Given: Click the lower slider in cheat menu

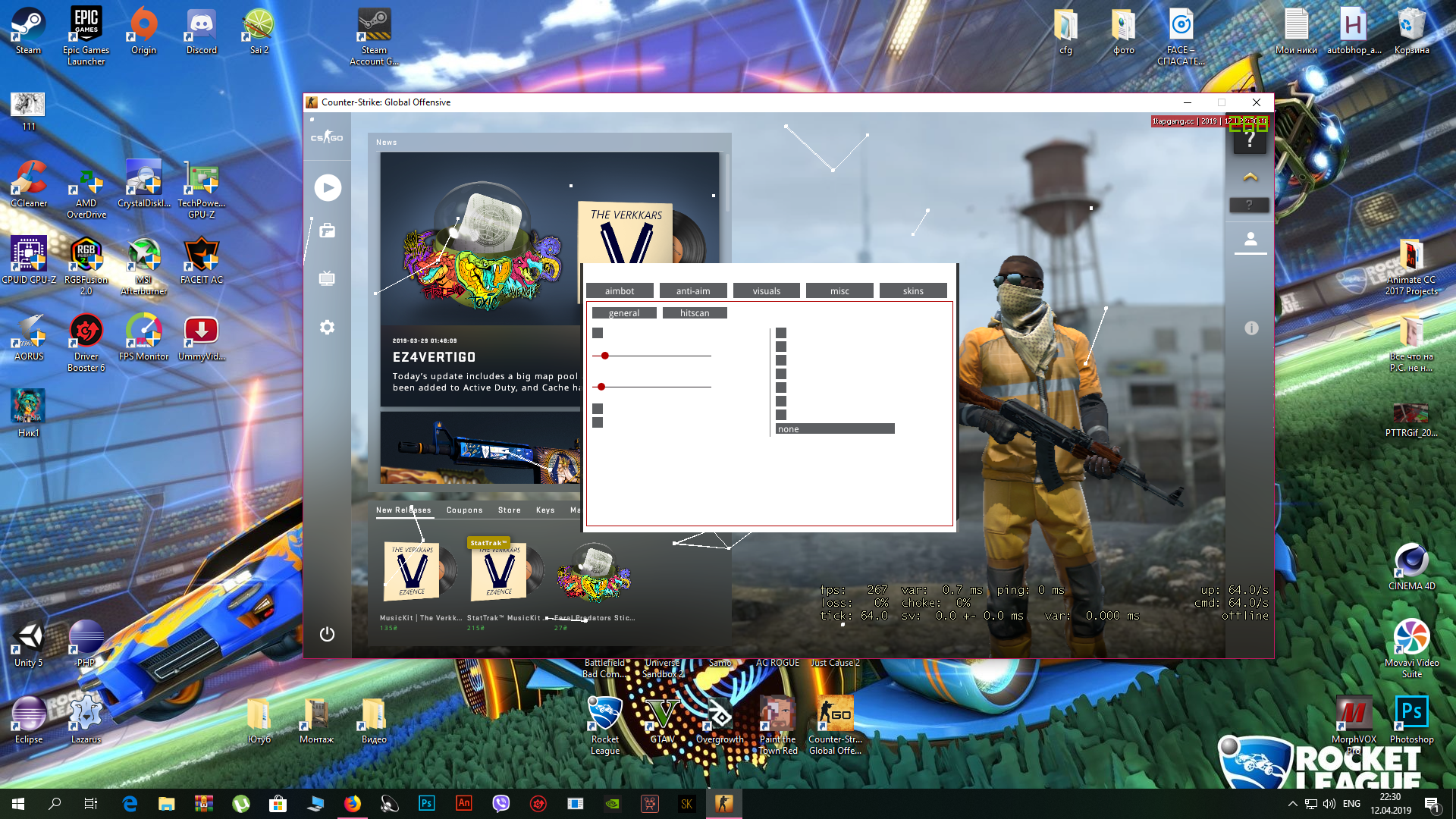Looking at the screenshot, I should tap(652, 387).
